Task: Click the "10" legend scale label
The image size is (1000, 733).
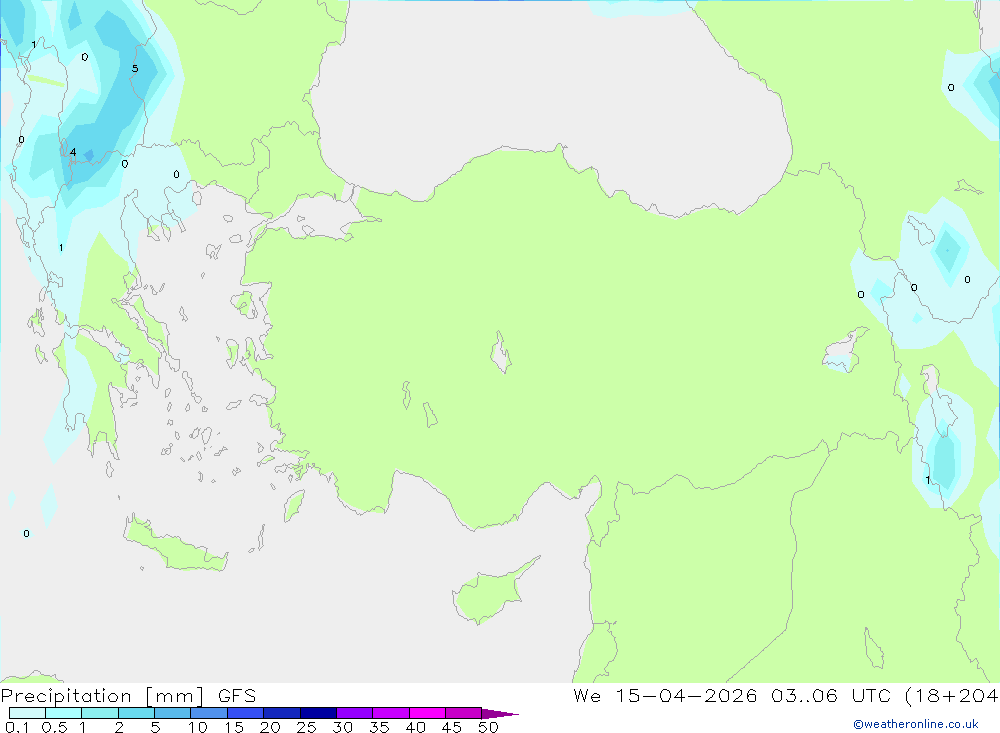Action: [x=198, y=727]
